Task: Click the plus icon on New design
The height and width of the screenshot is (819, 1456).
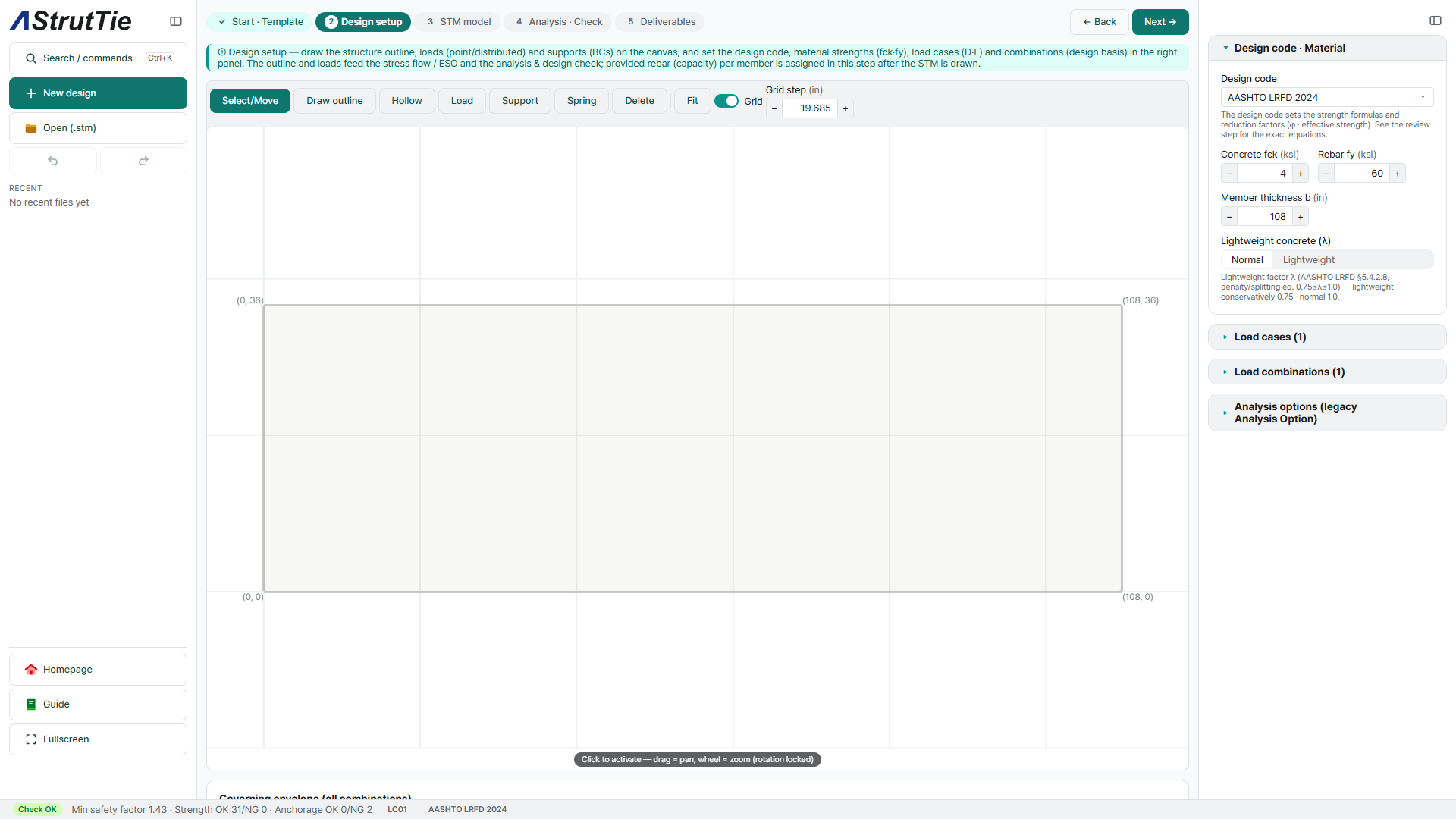Action: 31,93
